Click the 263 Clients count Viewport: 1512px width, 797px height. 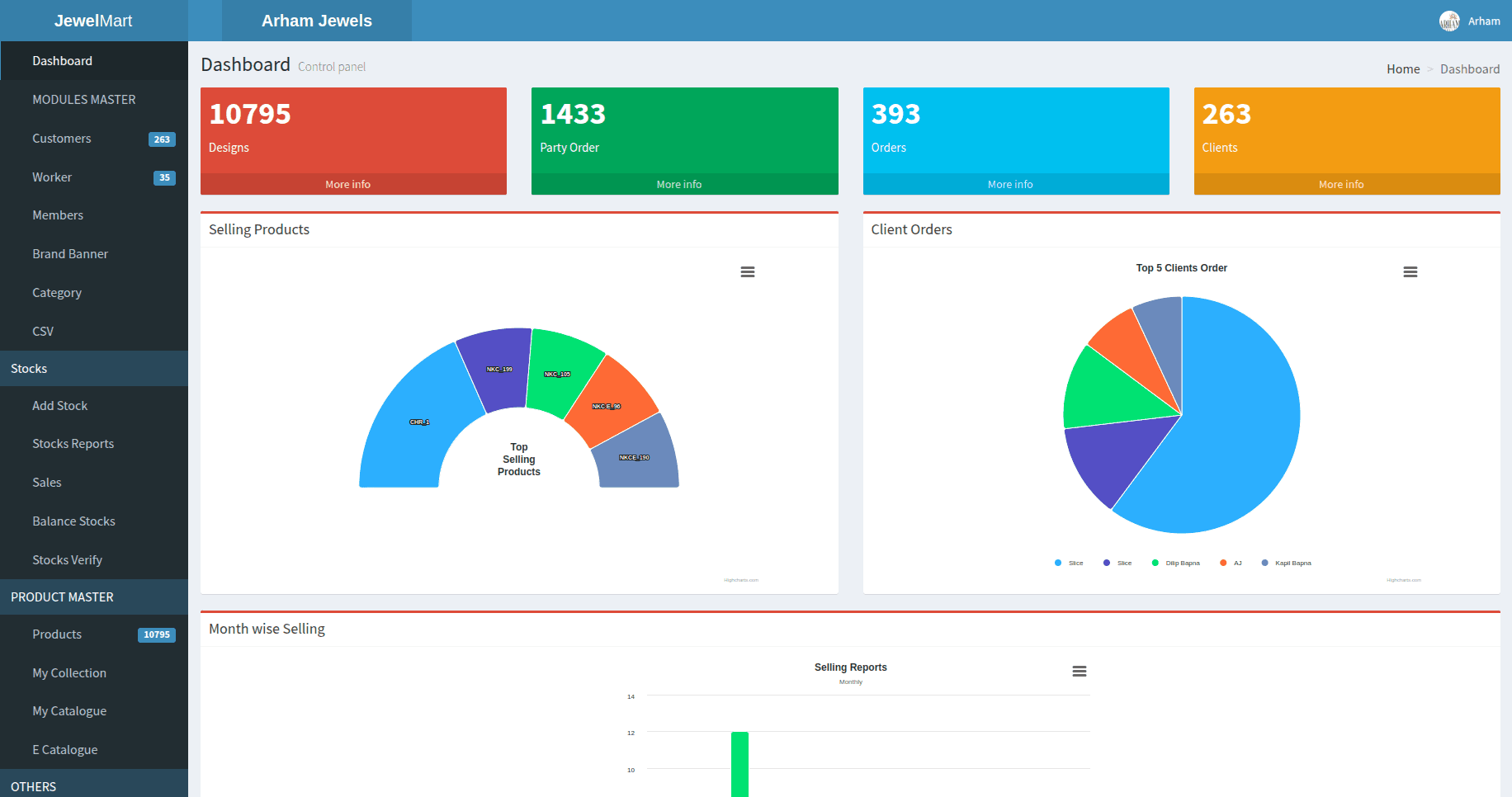1226,114
